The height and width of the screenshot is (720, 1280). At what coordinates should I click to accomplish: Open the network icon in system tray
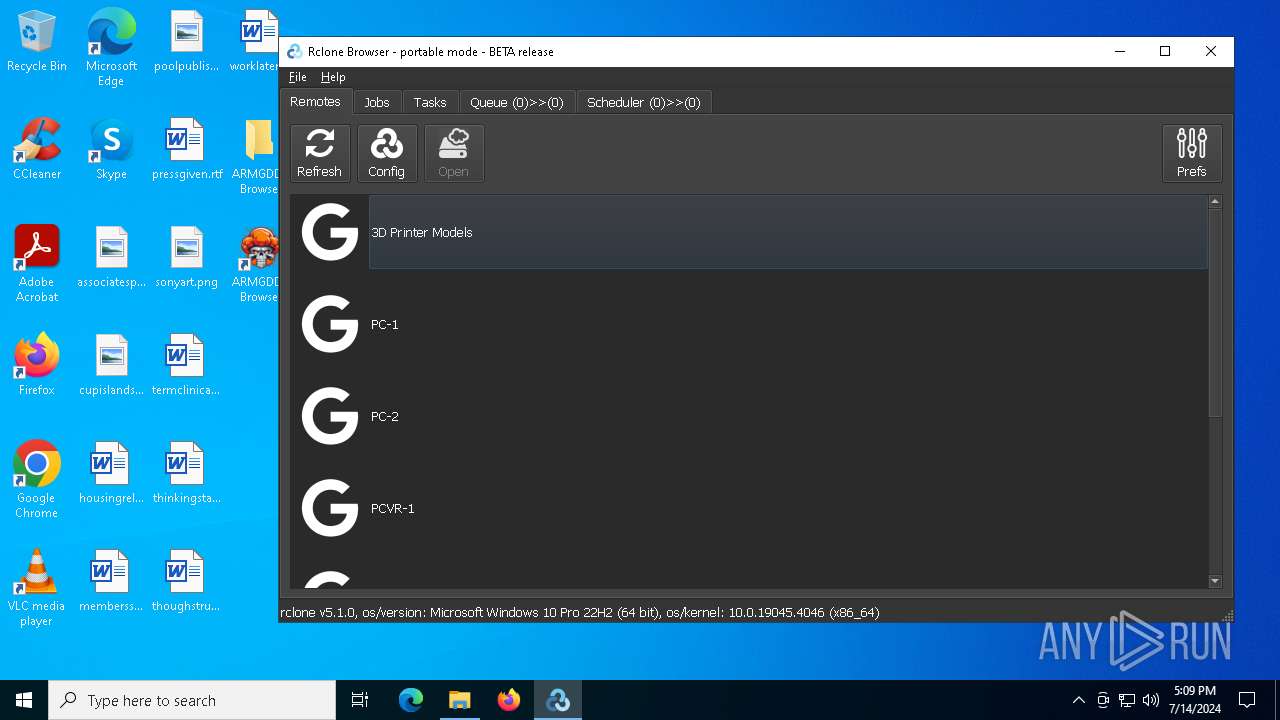(x=1127, y=700)
